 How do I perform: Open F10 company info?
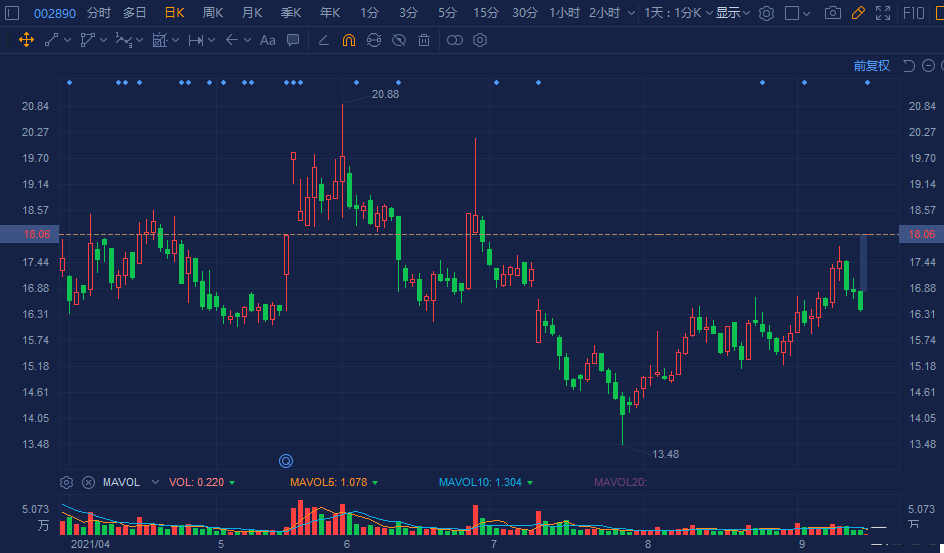point(914,13)
